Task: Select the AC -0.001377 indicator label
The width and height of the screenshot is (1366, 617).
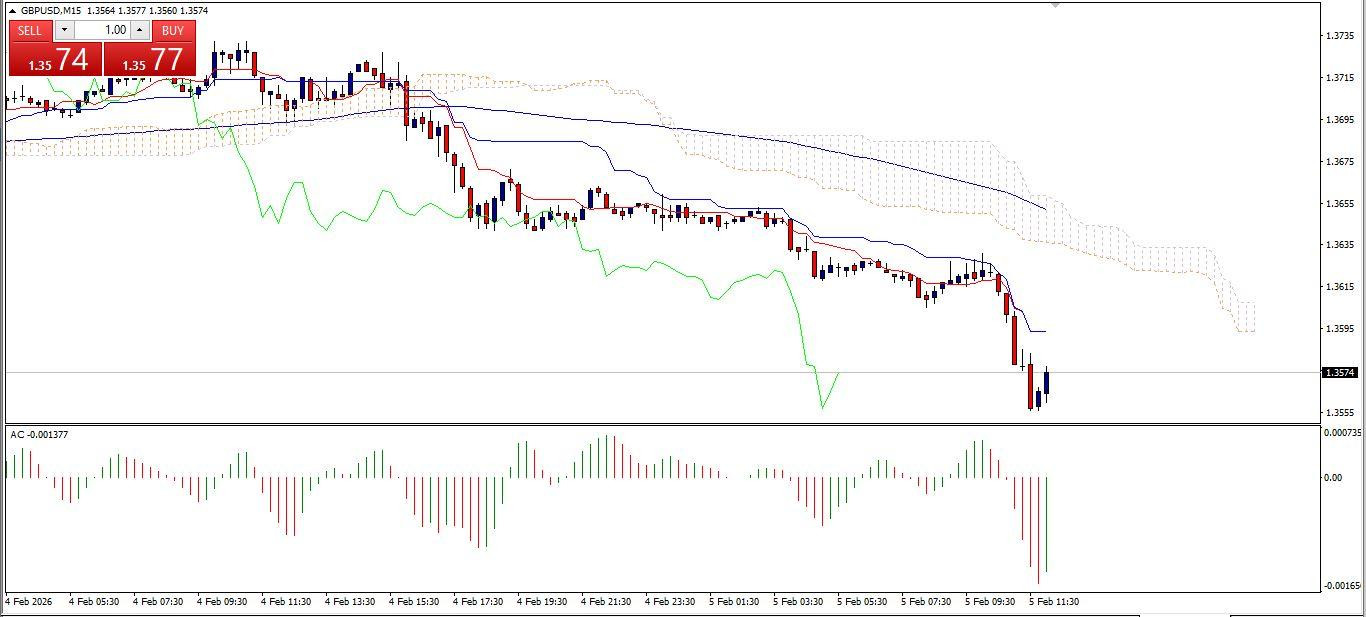Action: [39, 434]
